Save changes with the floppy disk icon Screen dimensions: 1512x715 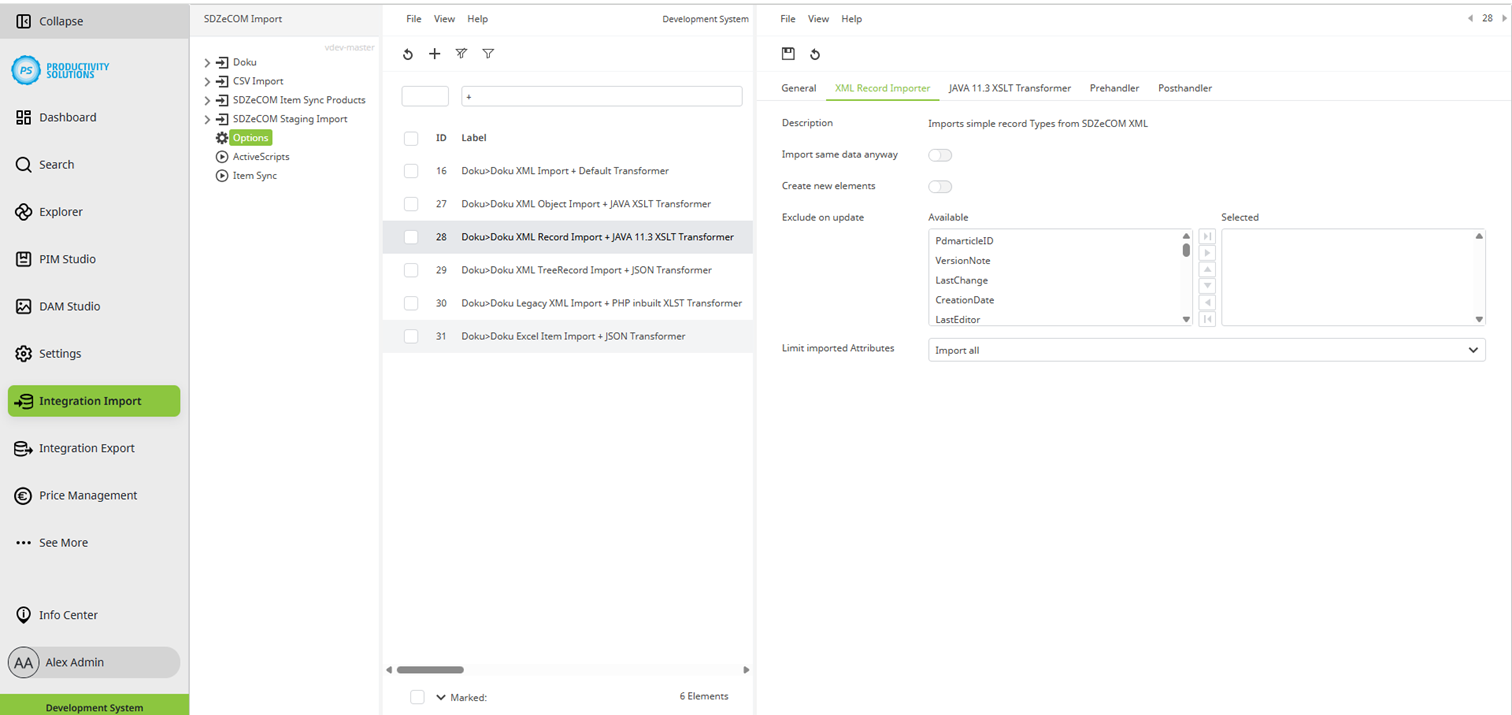(789, 54)
